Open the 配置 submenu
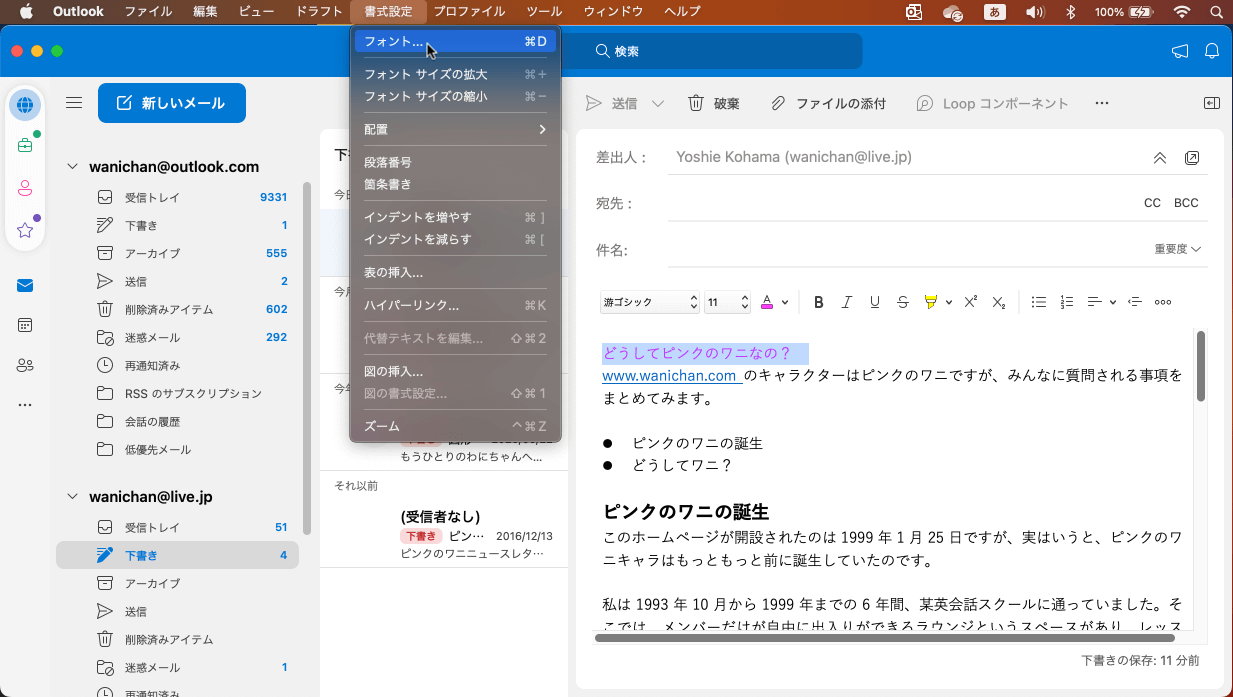 (455, 129)
